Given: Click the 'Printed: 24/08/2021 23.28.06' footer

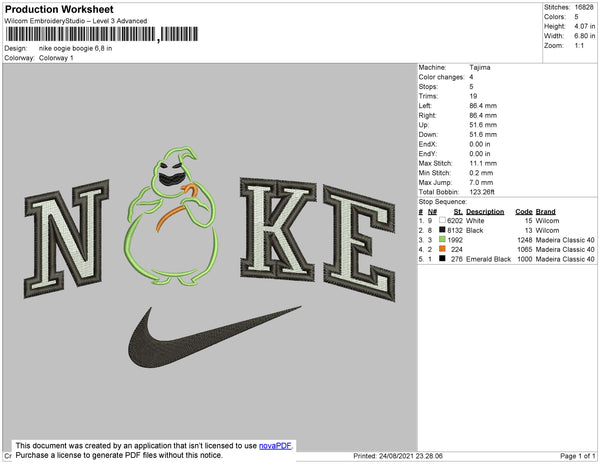Looking at the screenshot, I should pyautogui.click(x=398, y=456).
